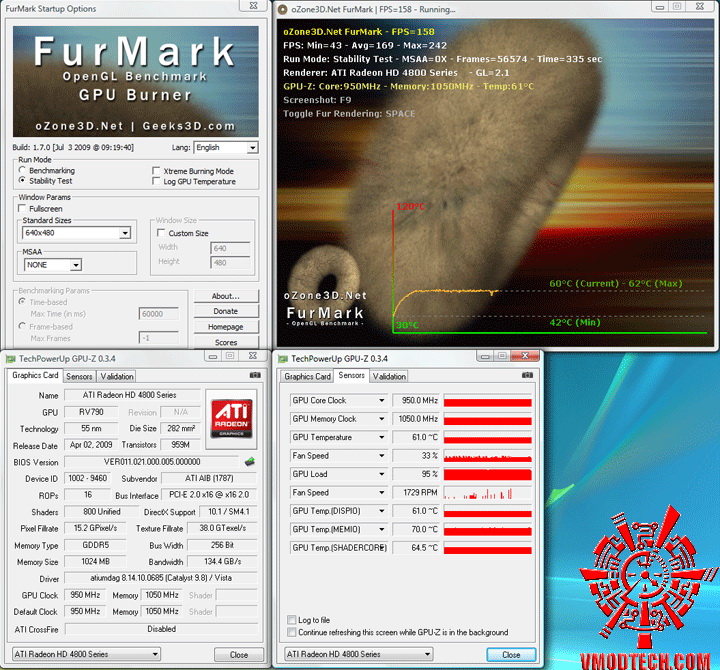
Task: Click the Max Frames -1 input field
Action: point(158,338)
